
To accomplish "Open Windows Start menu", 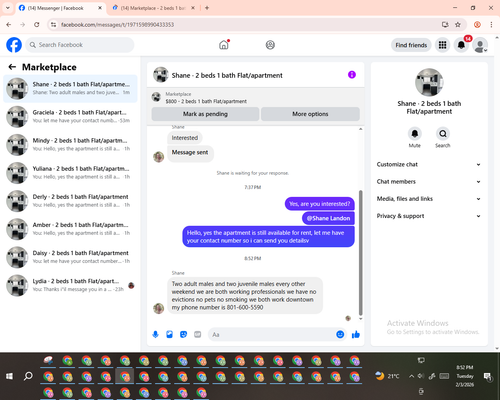I will (9, 376).
